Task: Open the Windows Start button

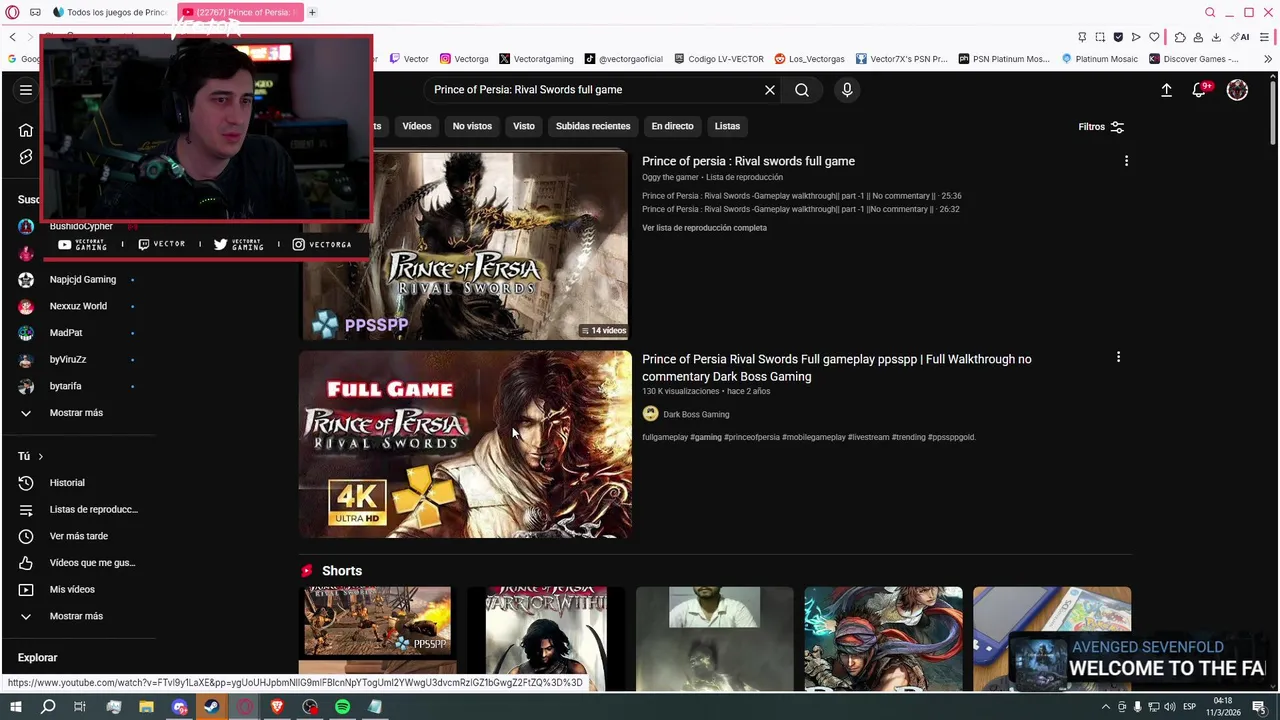Action: (x=15, y=707)
